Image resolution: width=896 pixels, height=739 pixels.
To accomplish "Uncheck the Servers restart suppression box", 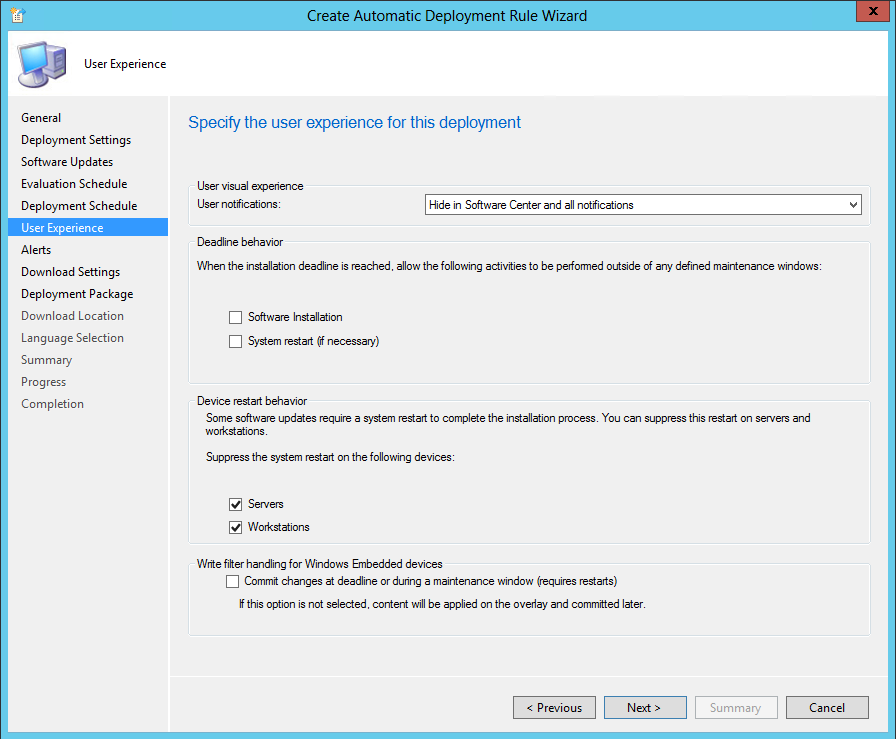I will point(235,504).
